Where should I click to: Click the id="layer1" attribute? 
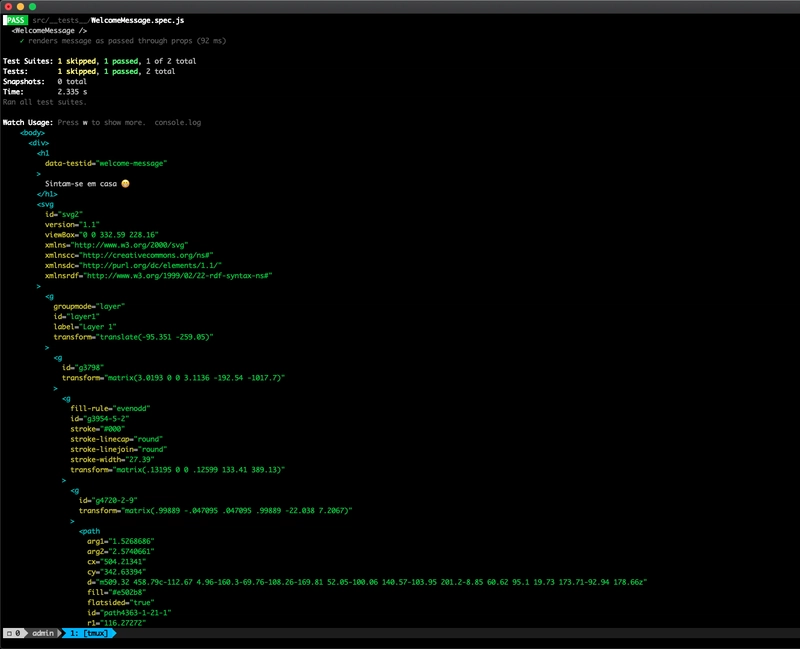coord(77,316)
